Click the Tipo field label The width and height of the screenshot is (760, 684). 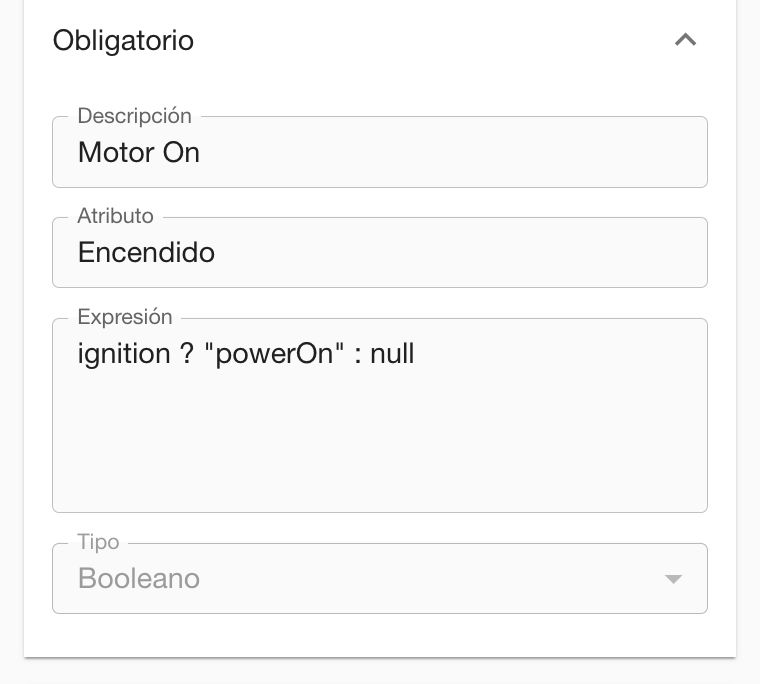click(98, 542)
